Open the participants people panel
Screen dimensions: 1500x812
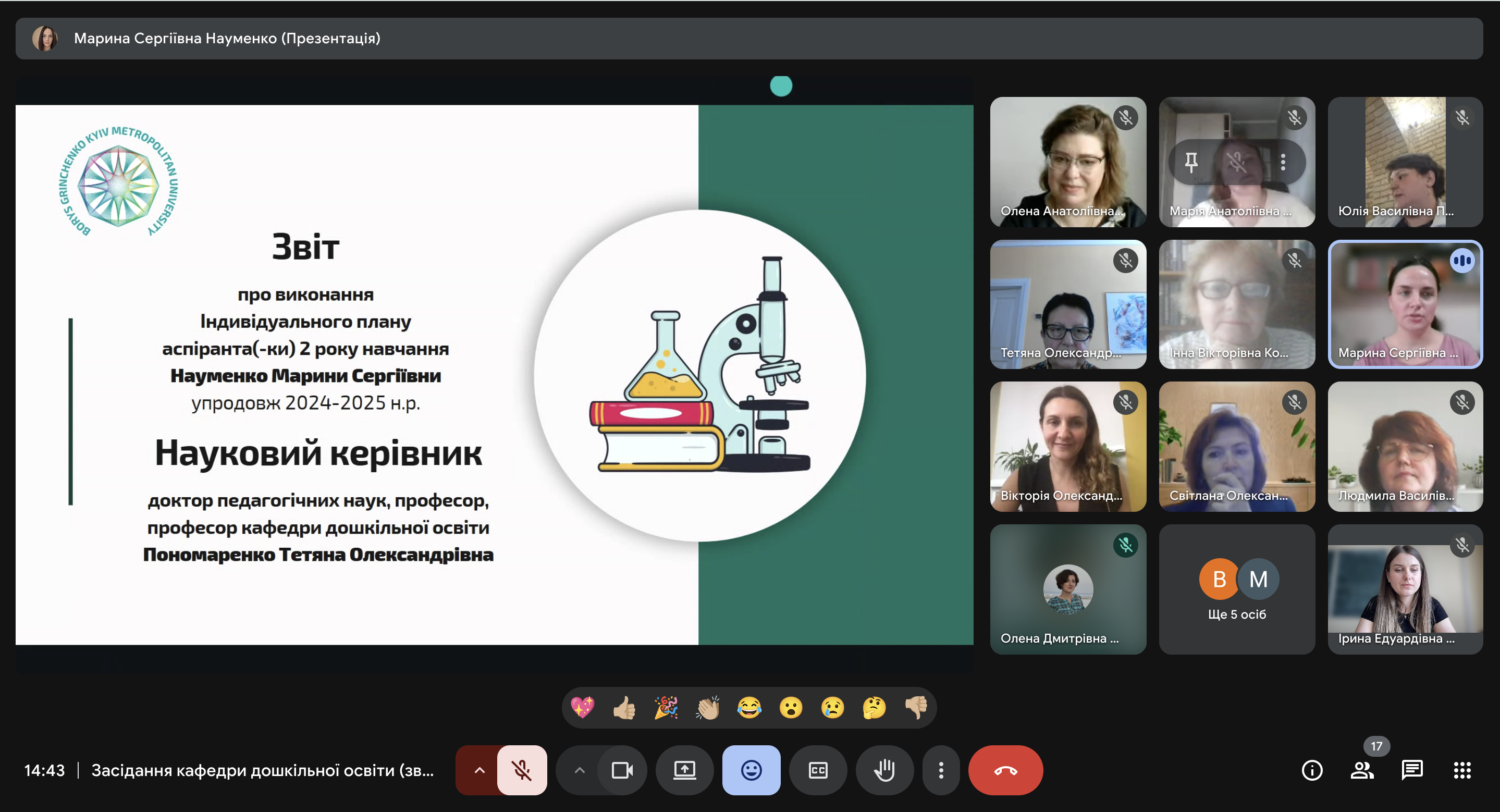1361,770
